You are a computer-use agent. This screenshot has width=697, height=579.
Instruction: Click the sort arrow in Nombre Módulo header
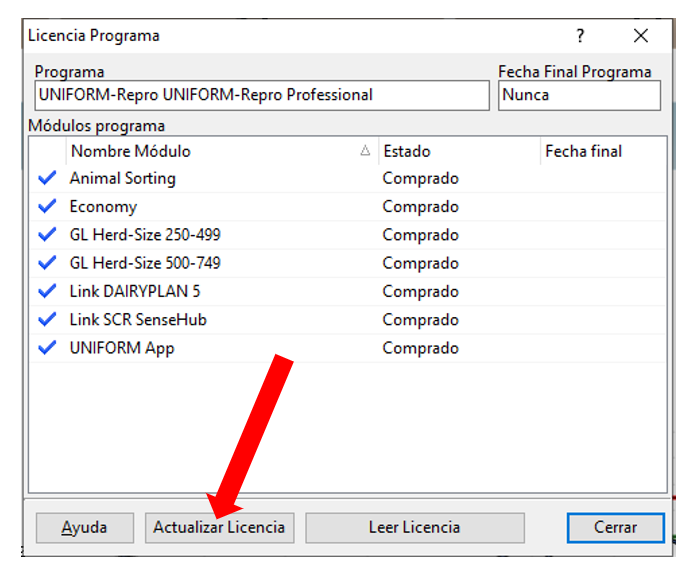(x=365, y=151)
